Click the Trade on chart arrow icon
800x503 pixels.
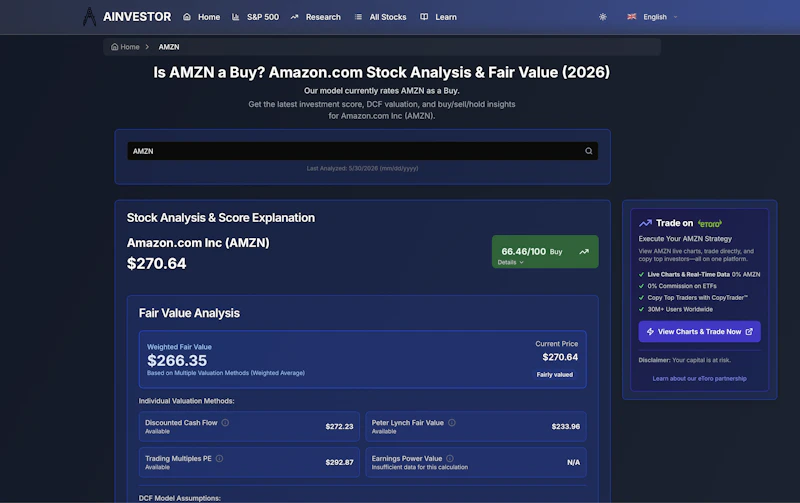(x=645, y=223)
